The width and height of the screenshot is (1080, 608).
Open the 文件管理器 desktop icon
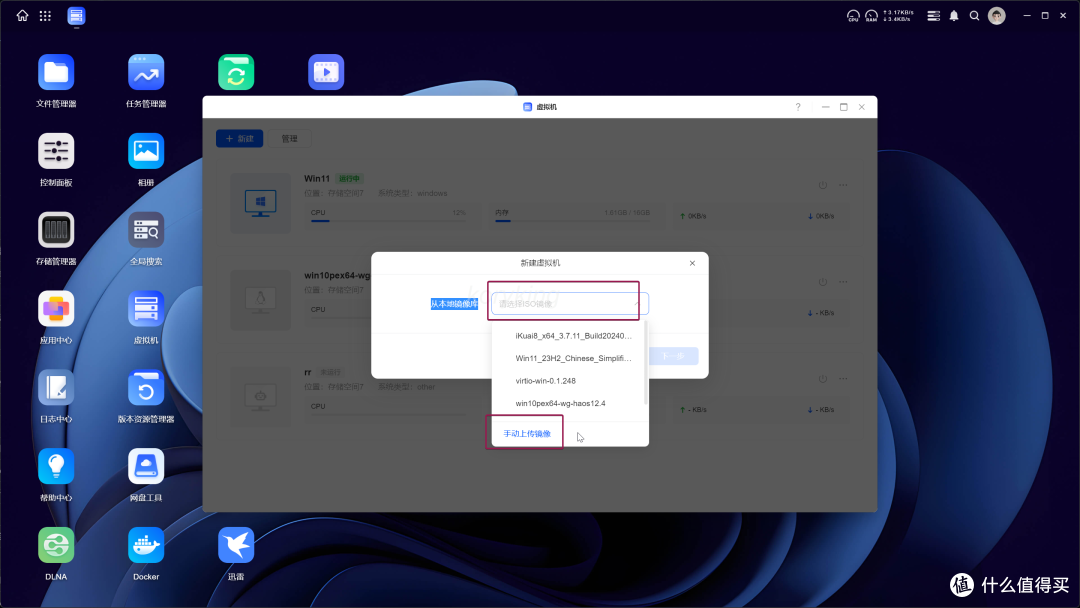click(56, 72)
